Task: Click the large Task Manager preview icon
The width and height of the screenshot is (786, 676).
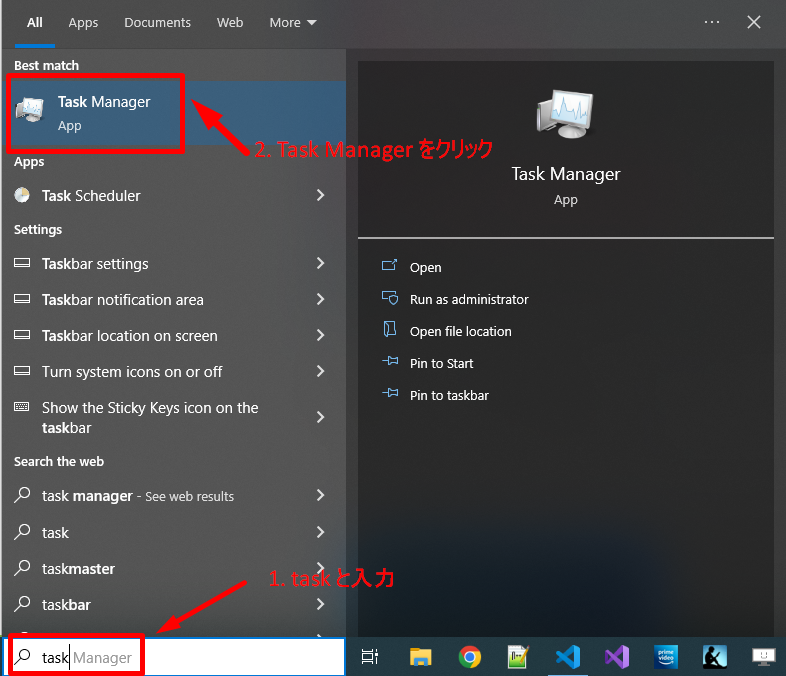Action: pyautogui.click(x=565, y=114)
